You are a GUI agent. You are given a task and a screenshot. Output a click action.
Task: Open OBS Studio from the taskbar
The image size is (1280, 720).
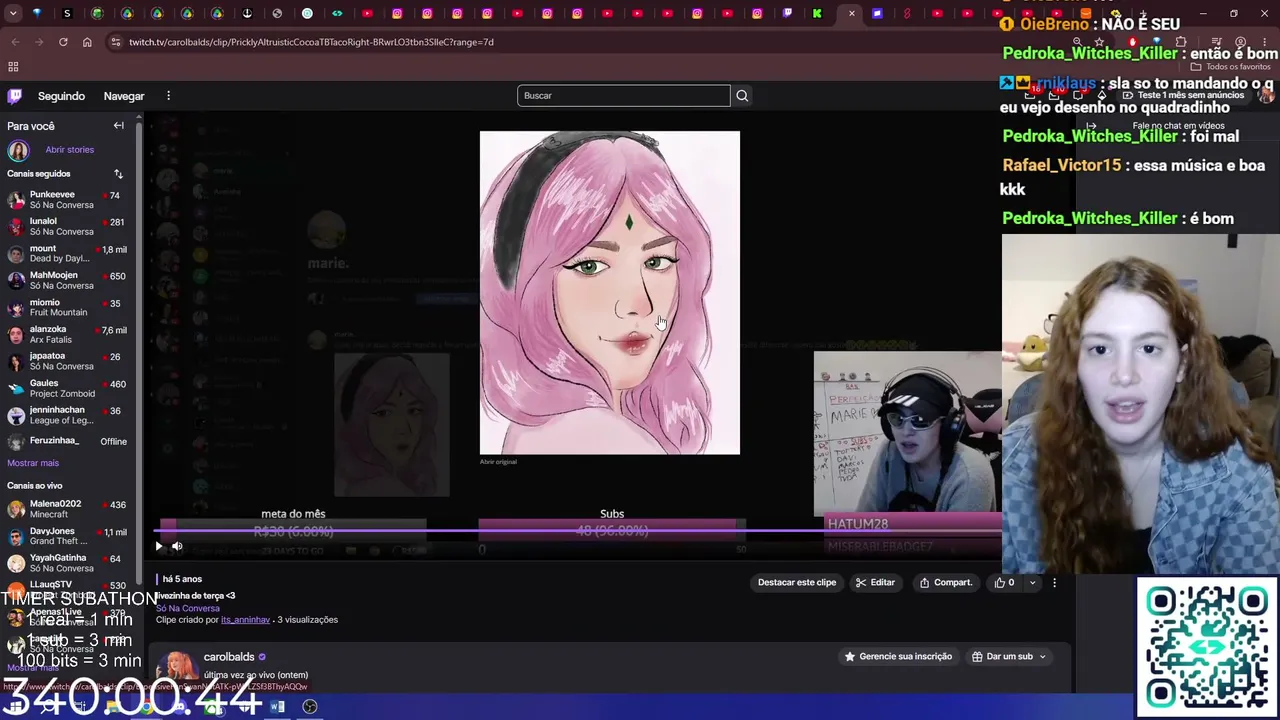(310, 707)
